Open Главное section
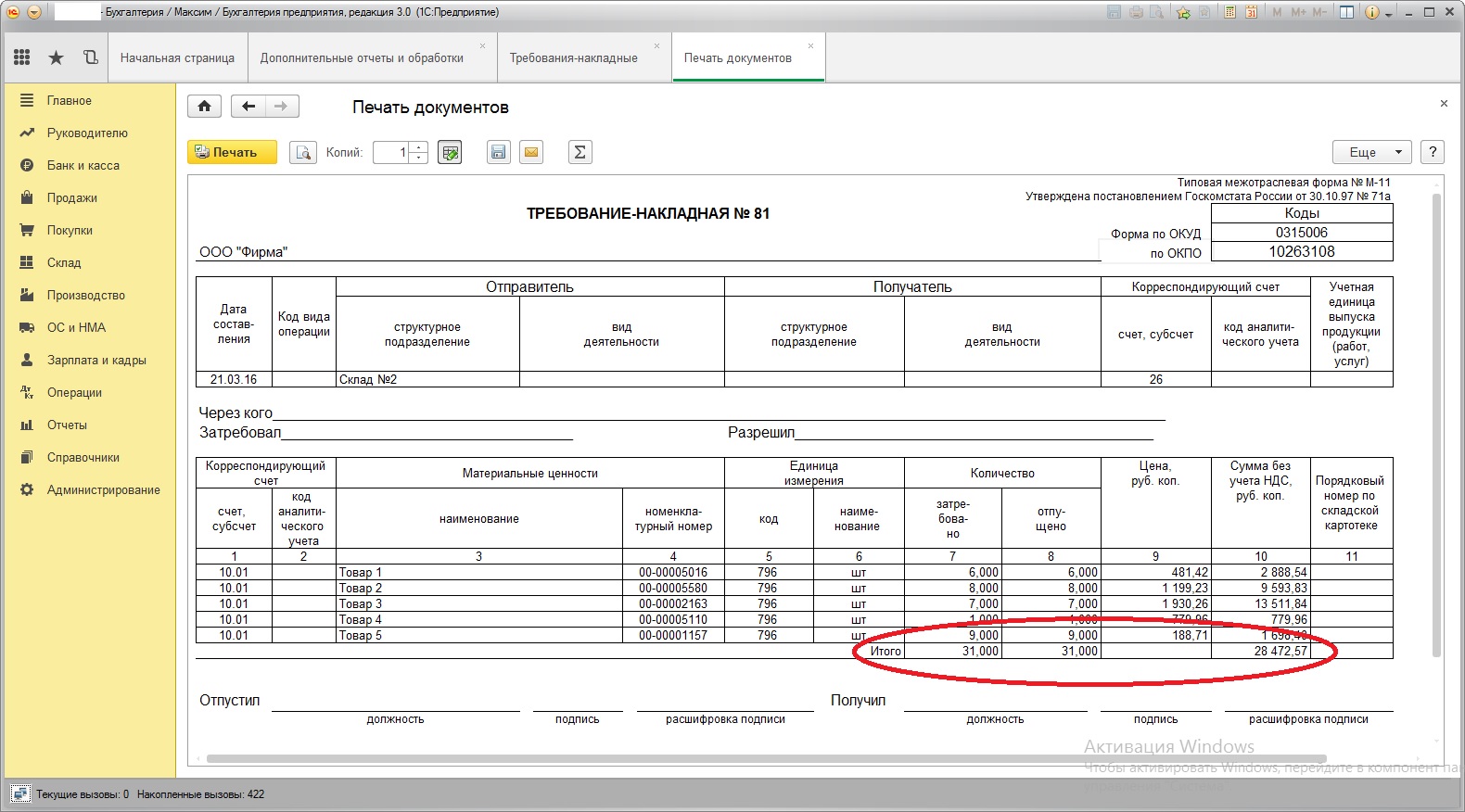1465x812 pixels. point(89,100)
